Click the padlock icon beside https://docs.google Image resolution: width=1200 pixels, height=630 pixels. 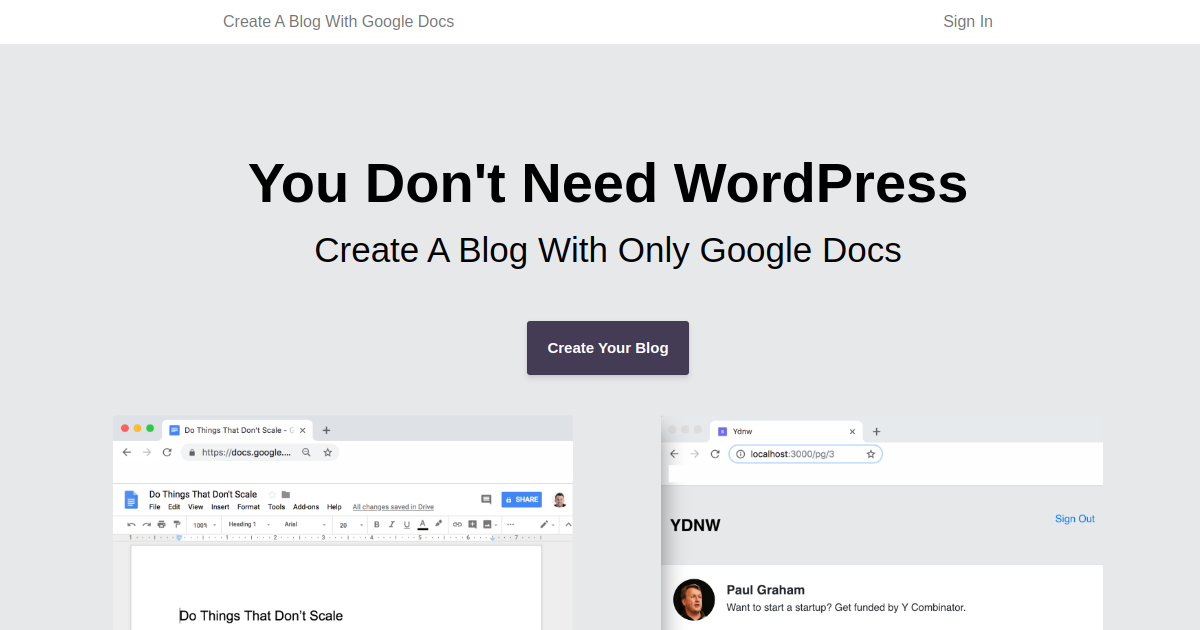tap(192, 452)
